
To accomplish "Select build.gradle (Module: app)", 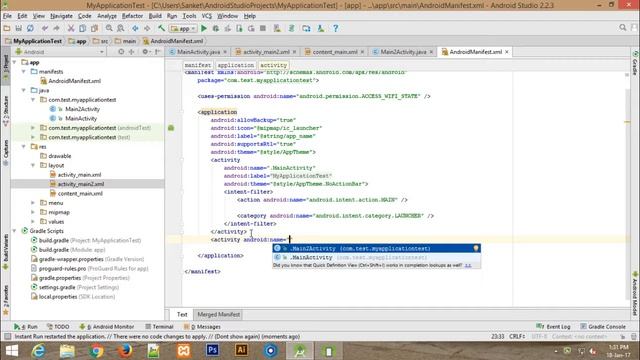I will [x=72, y=250].
